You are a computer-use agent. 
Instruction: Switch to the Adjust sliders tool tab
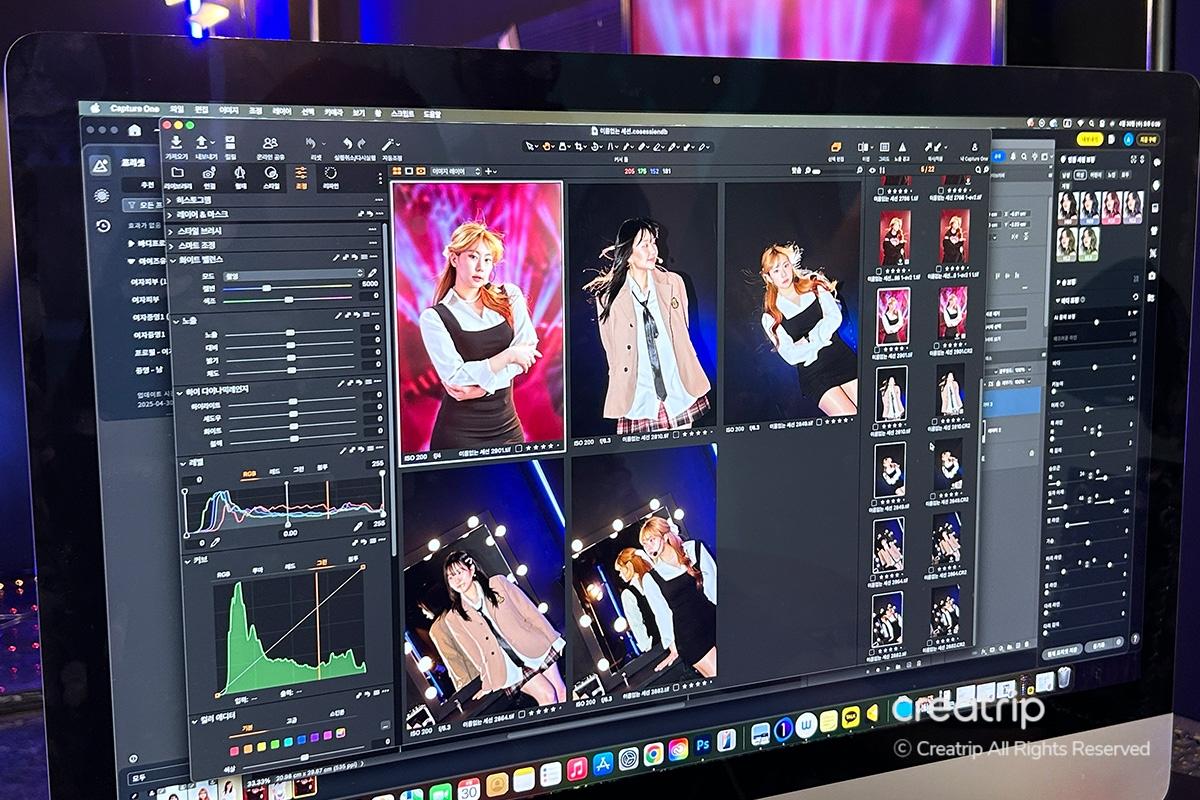[300, 174]
